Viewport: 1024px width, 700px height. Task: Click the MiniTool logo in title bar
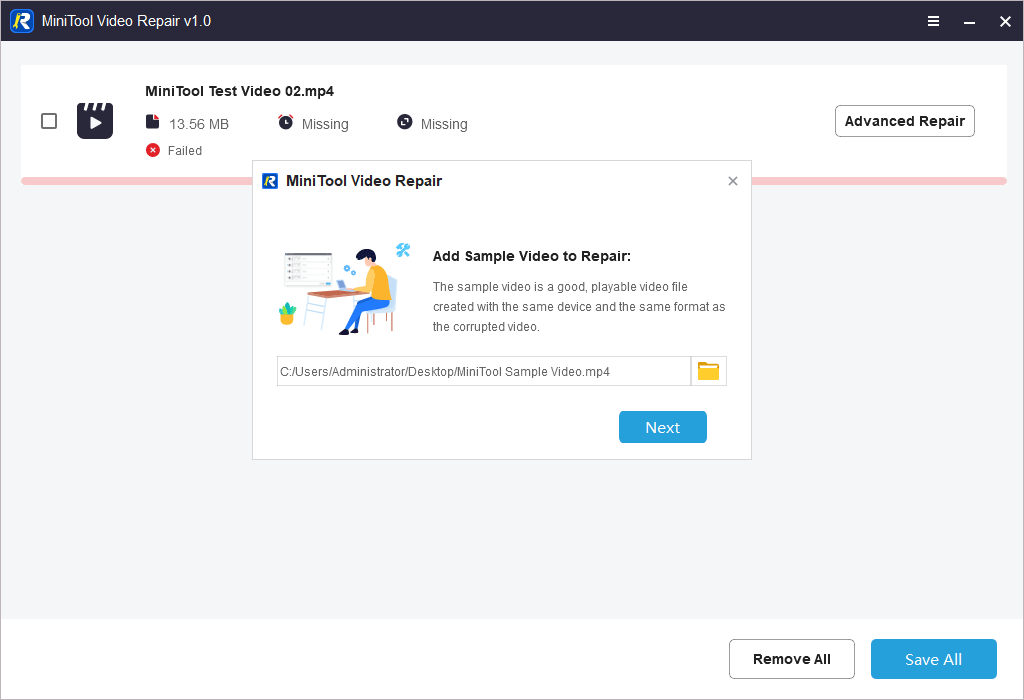(x=22, y=21)
